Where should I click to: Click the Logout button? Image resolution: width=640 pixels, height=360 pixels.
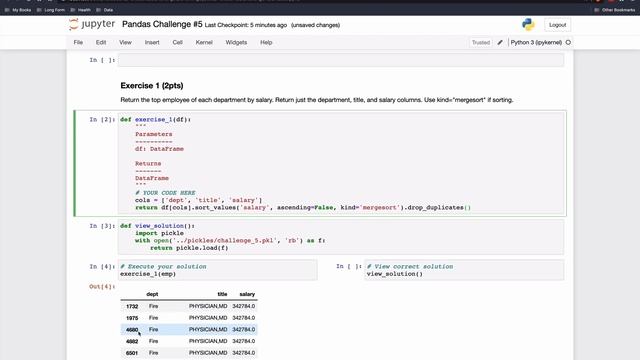click(x=558, y=25)
